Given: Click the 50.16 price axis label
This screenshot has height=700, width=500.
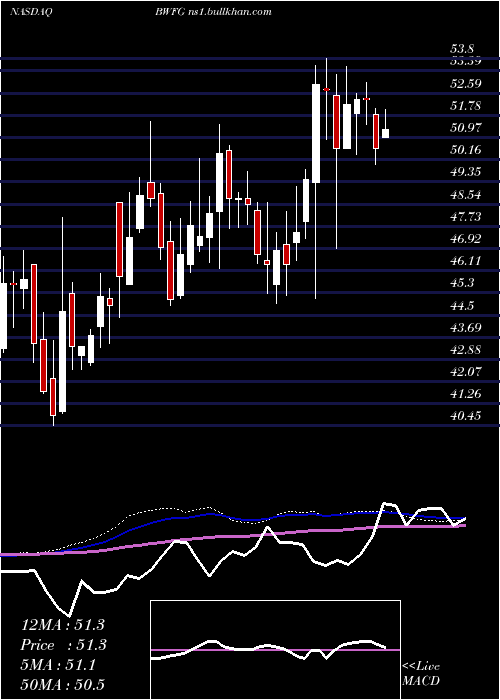Looking at the screenshot, I should [465, 150].
